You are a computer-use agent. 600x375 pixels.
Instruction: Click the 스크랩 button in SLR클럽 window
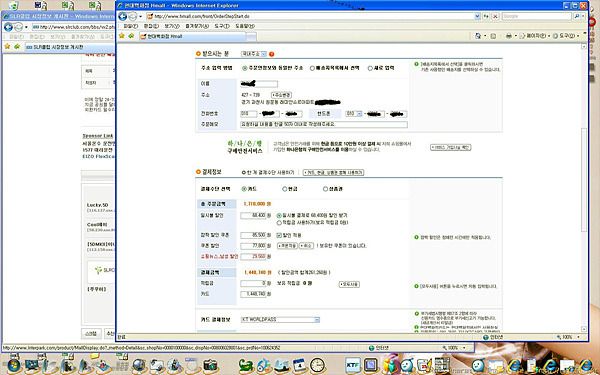tap(91, 334)
